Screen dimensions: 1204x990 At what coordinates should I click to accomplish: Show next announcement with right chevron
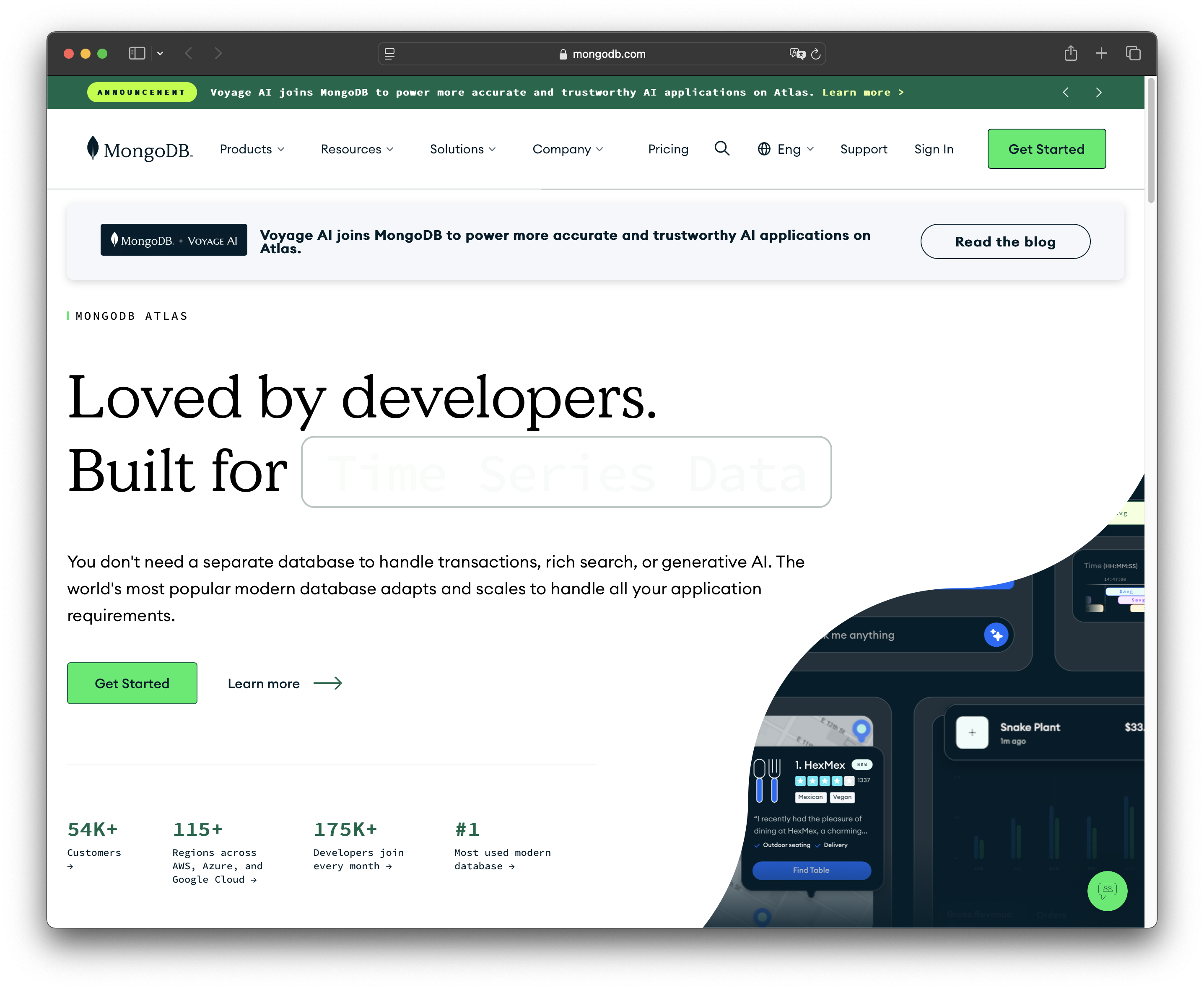[x=1098, y=92]
